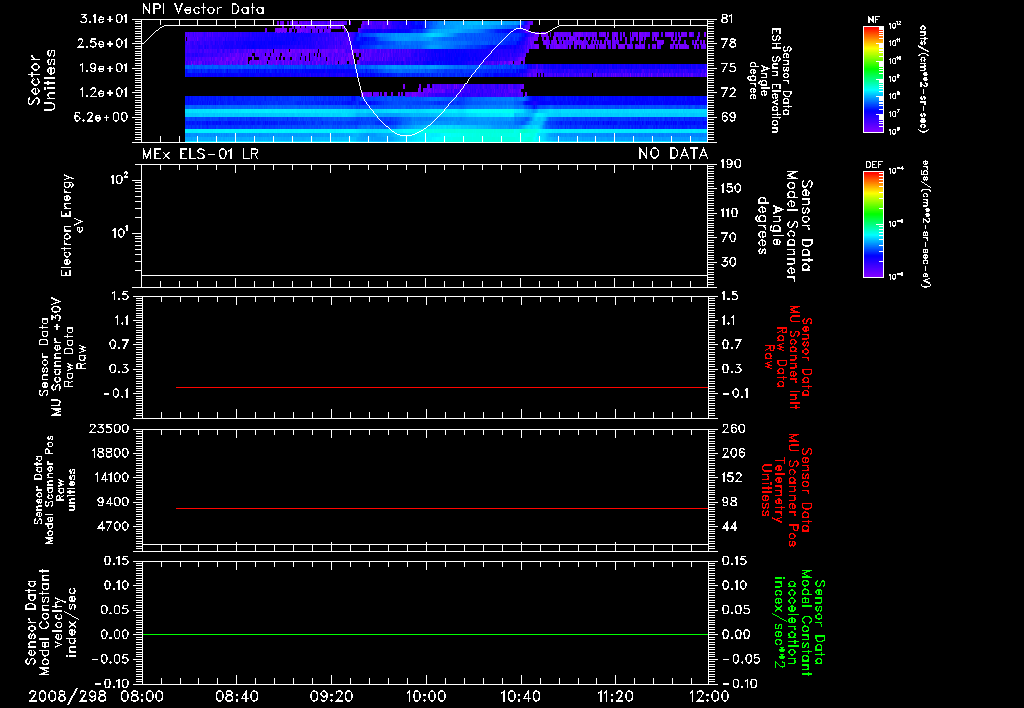The width and height of the screenshot is (1024, 708).
Task: Click the white sun elevation curve minimum
Action: pos(406,135)
